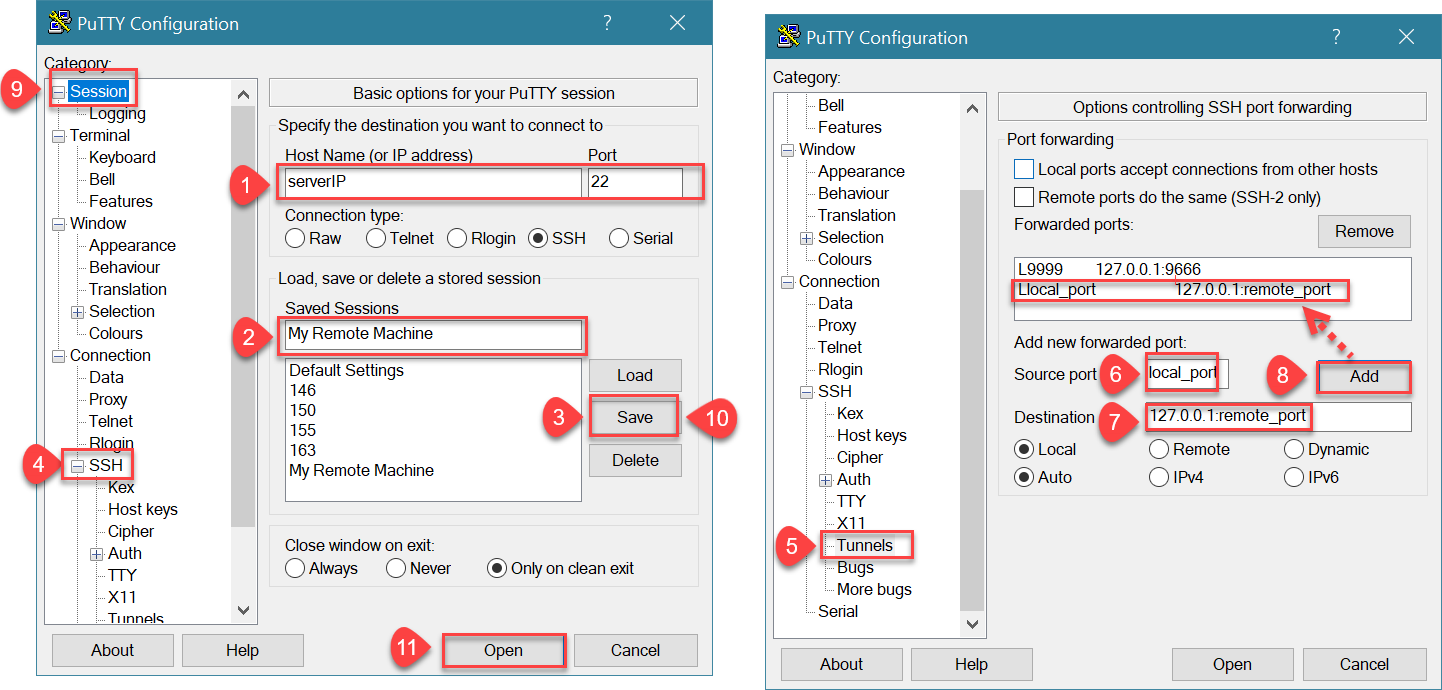This screenshot has width=1442, height=690.
Task: Expand the Auth node in the session options window
Action: (x=97, y=554)
